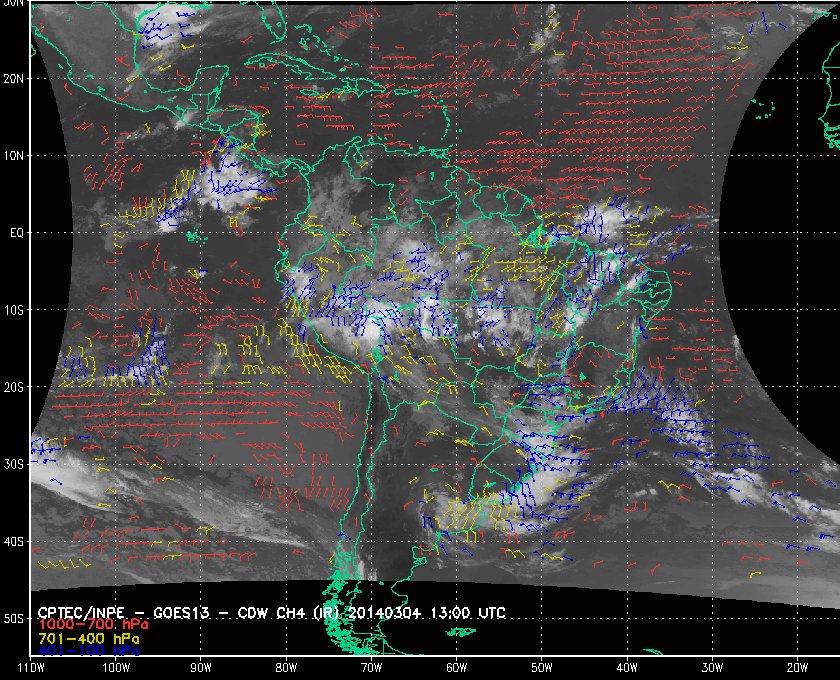Click the 30S latitude axis label

(x=14, y=464)
